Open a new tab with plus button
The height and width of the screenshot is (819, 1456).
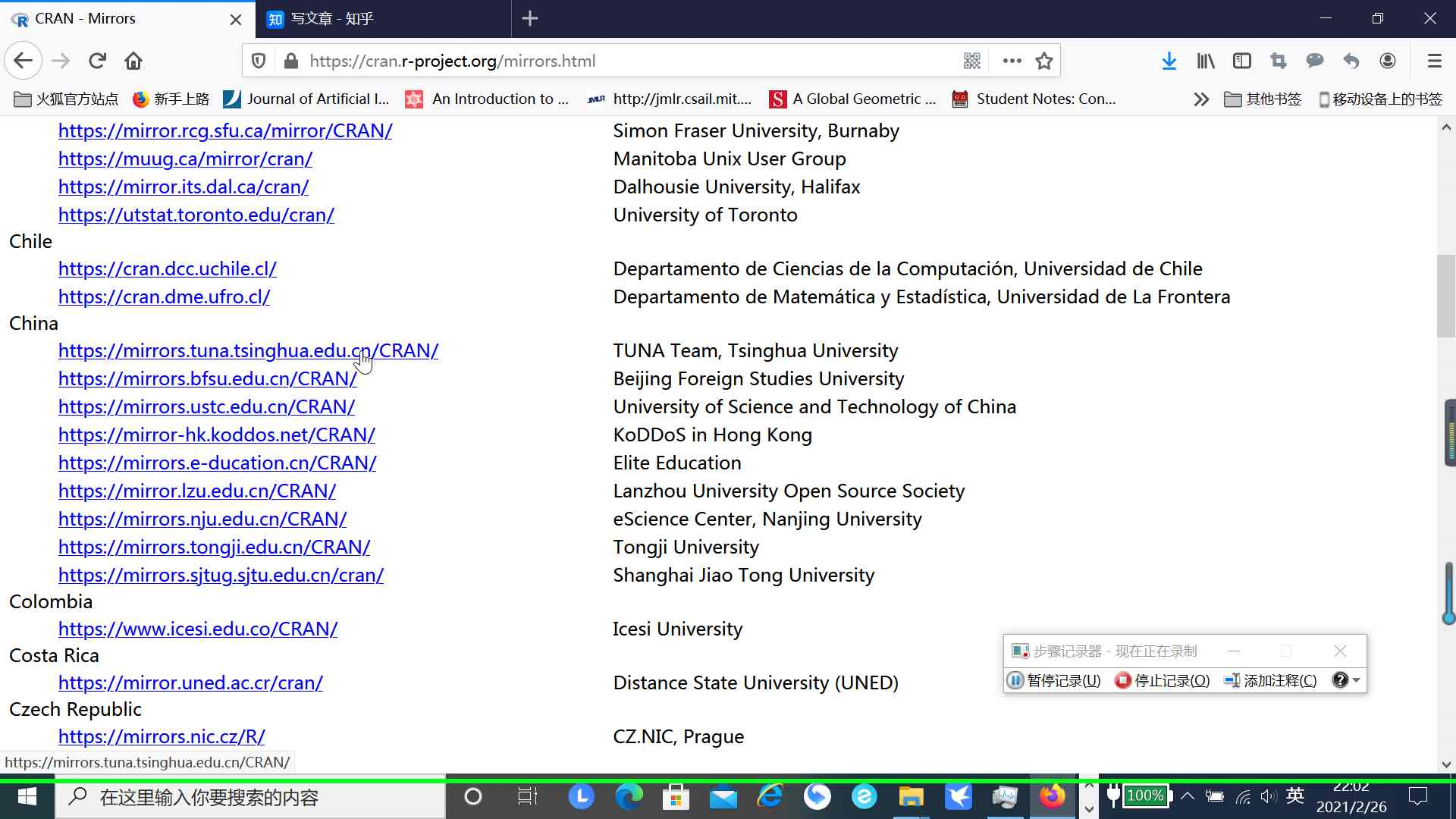click(530, 19)
